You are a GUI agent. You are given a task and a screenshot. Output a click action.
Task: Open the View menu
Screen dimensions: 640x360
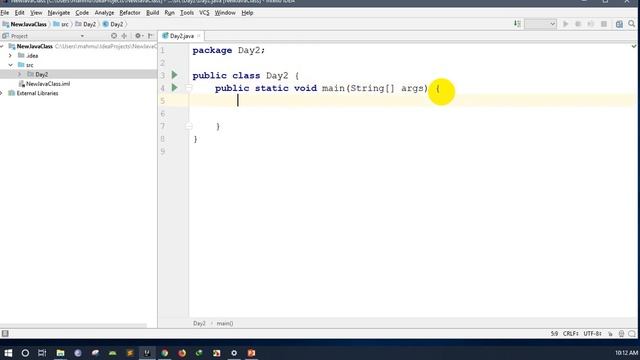pos(36,13)
